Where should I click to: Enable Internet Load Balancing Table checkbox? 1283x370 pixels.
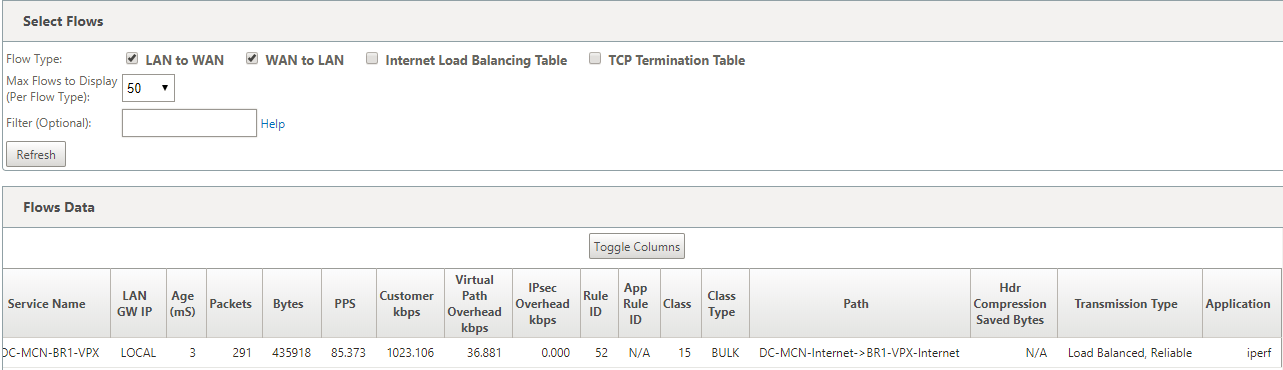coord(373,59)
